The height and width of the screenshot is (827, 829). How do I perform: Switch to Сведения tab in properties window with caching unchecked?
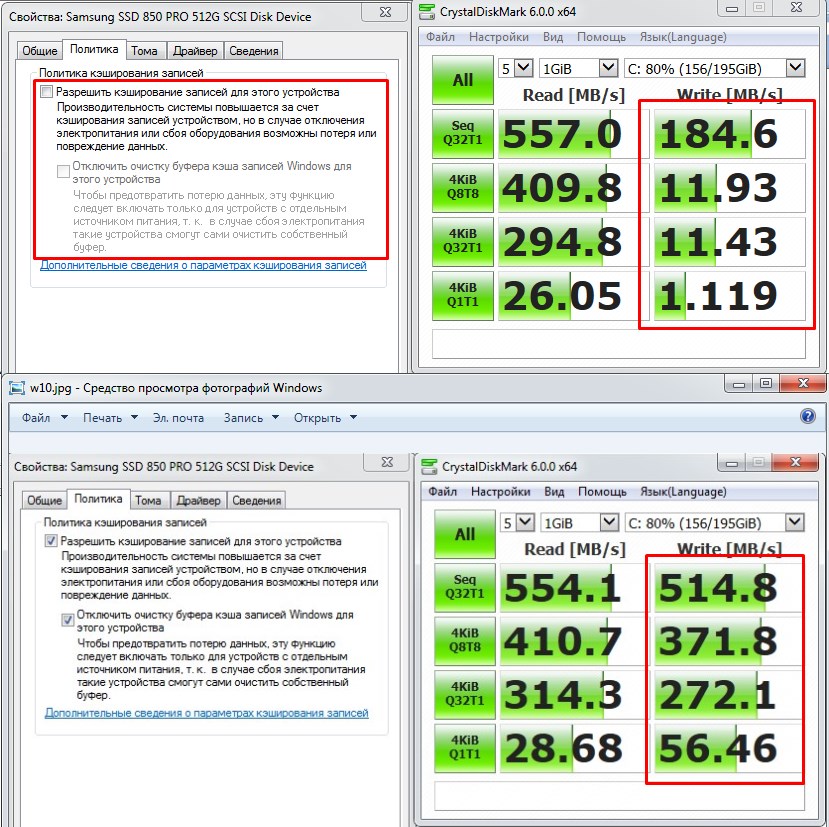pyautogui.click(x=253, y=51)
